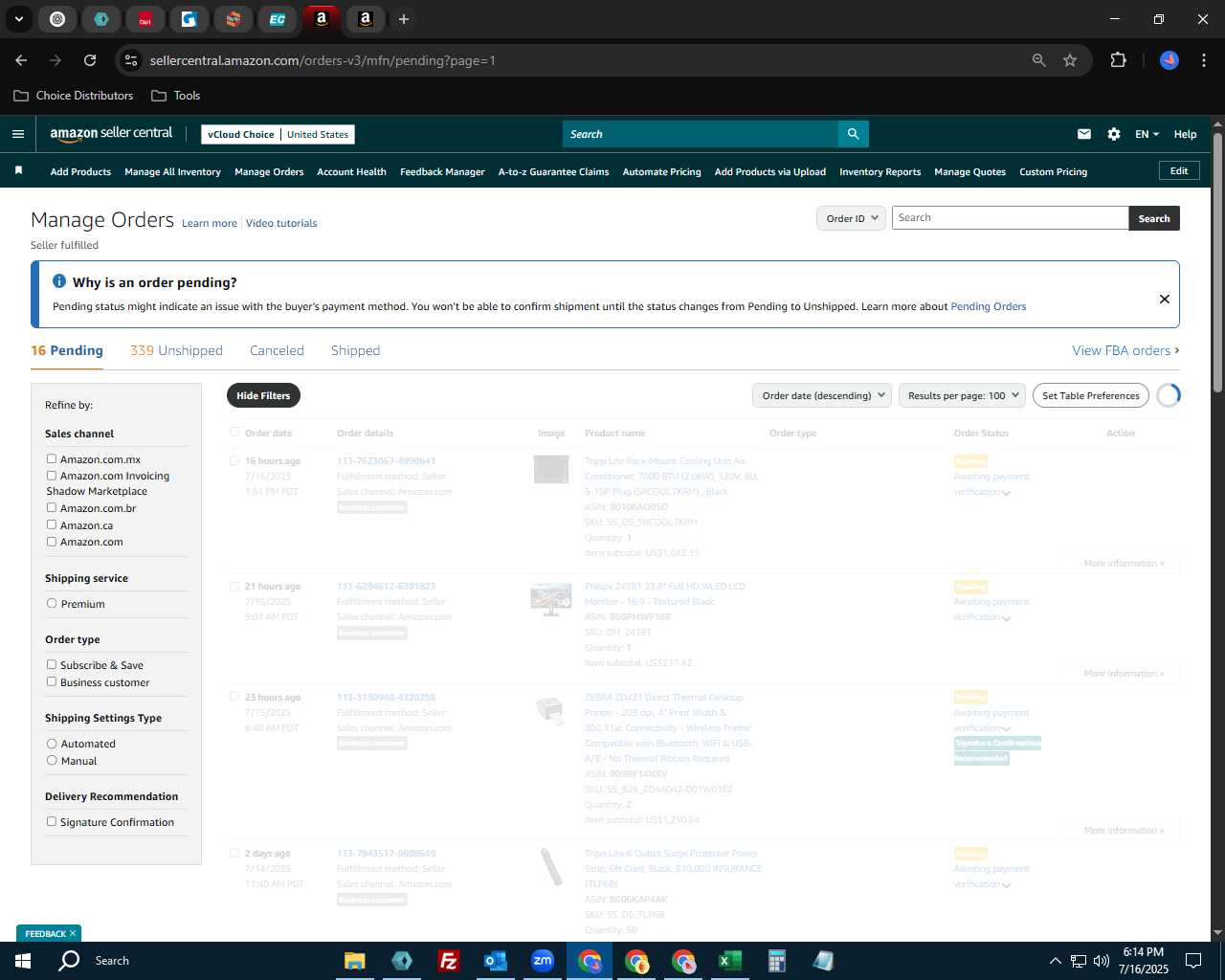Screen dimensions: 1225x980
Task: Click the site information icon in address bar
Action: 131,60
